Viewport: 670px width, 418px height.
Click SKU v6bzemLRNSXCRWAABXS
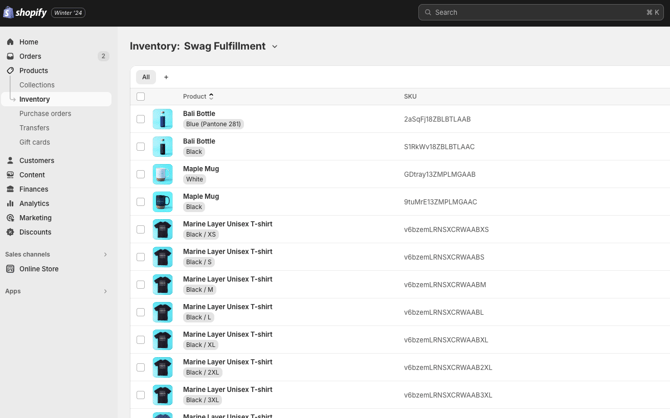[446, 230]
